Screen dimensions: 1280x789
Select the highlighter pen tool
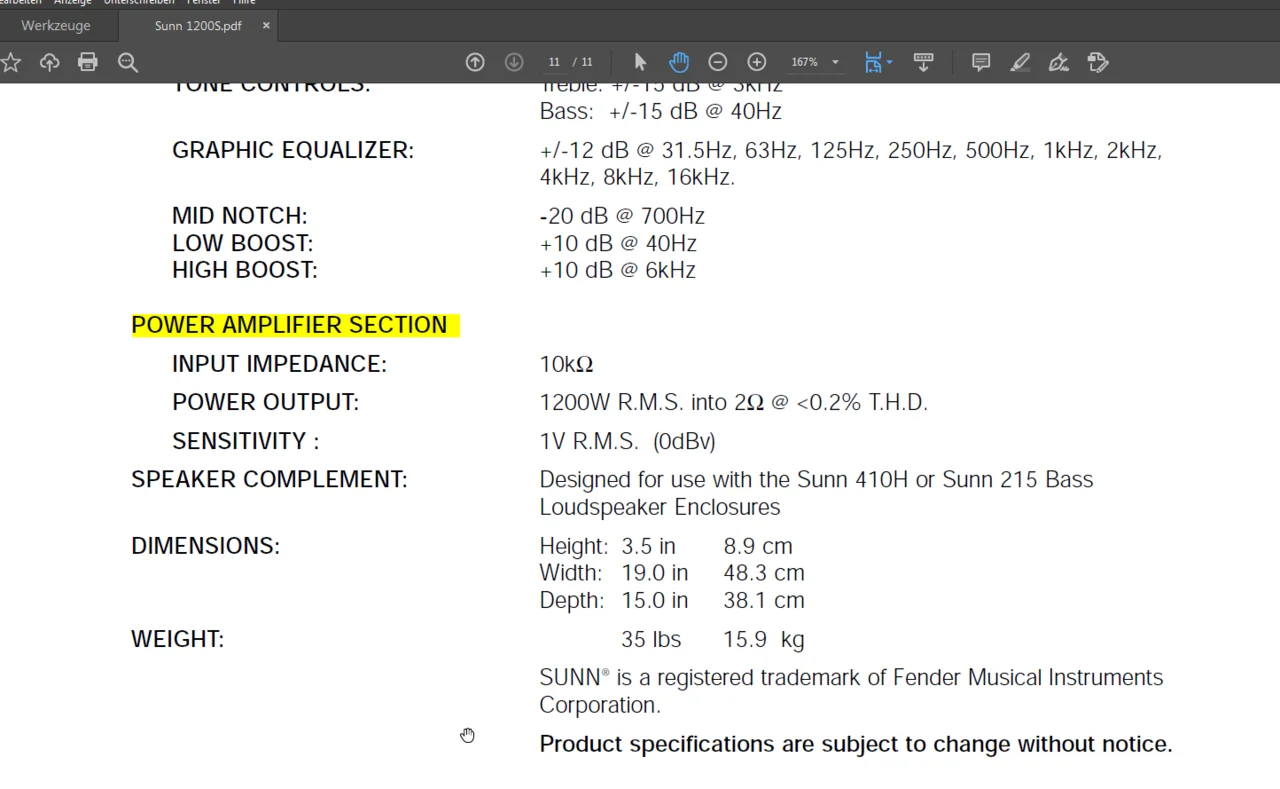(x=1020, y=62)
